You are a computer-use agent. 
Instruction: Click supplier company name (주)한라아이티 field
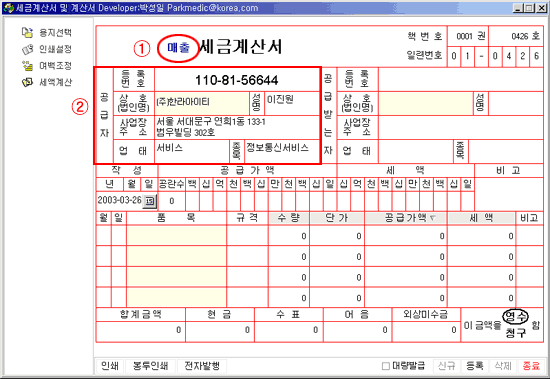coord(202,103)
